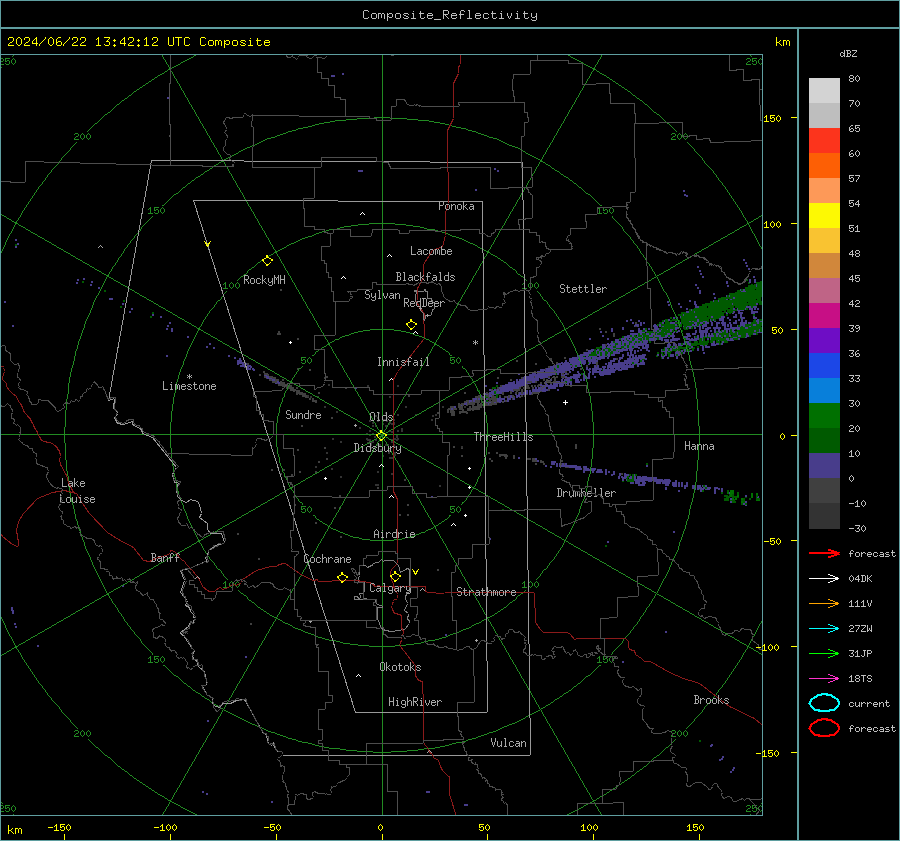Click the Airdrie label

coord(394,534)
